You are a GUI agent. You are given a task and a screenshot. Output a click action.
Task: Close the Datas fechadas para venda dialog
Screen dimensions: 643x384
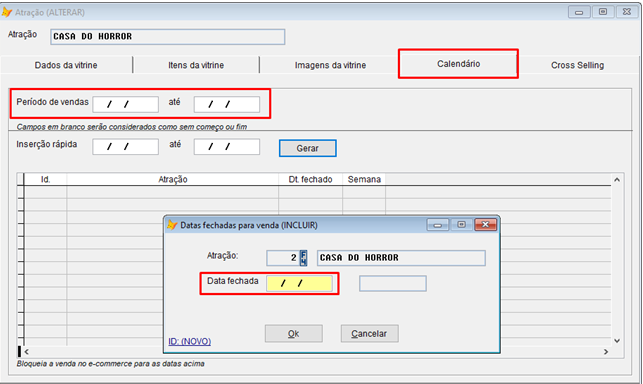pos(485,225)
